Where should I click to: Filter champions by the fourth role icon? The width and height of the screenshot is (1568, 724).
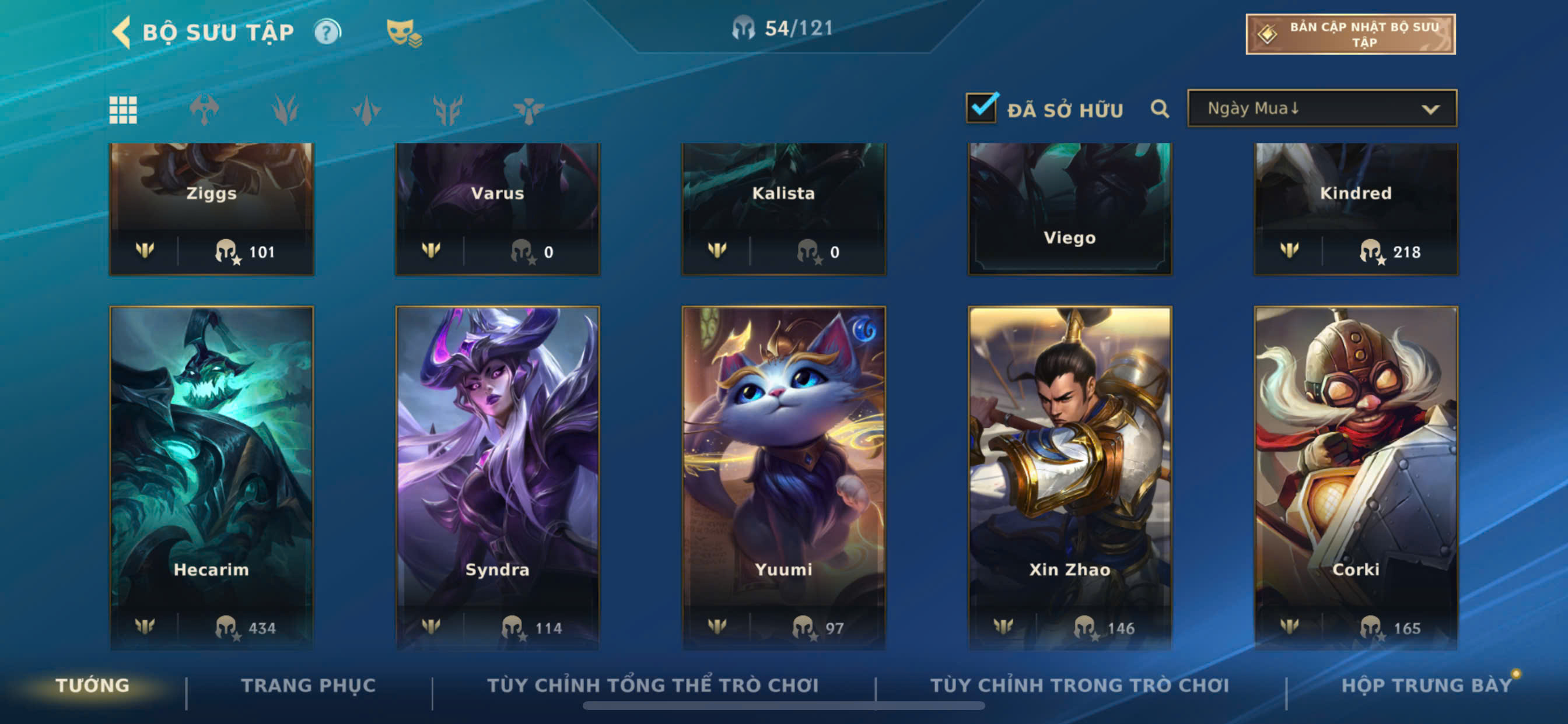click(x=447, y=110)
